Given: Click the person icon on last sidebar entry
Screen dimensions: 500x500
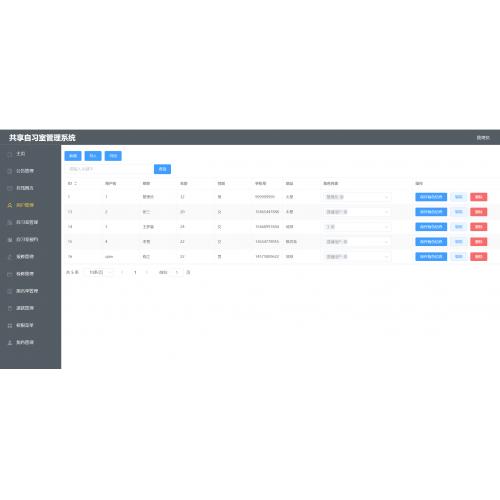Looking at the screenshot, I should coord(10,342).
